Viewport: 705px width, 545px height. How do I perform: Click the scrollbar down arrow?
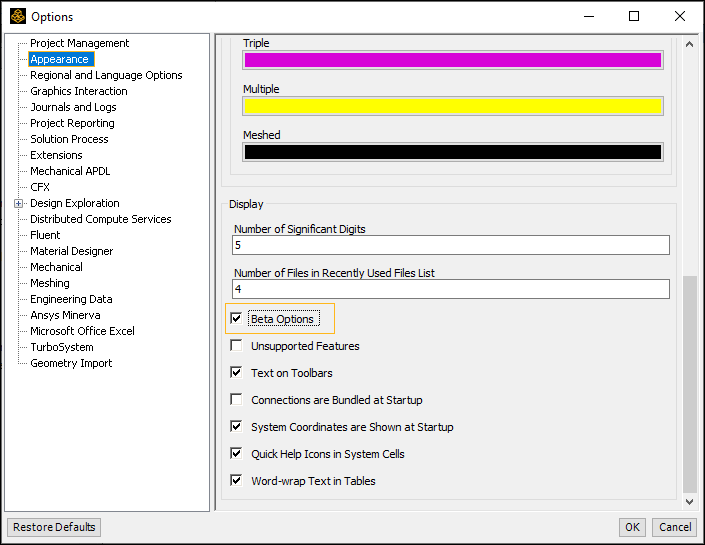689,500
